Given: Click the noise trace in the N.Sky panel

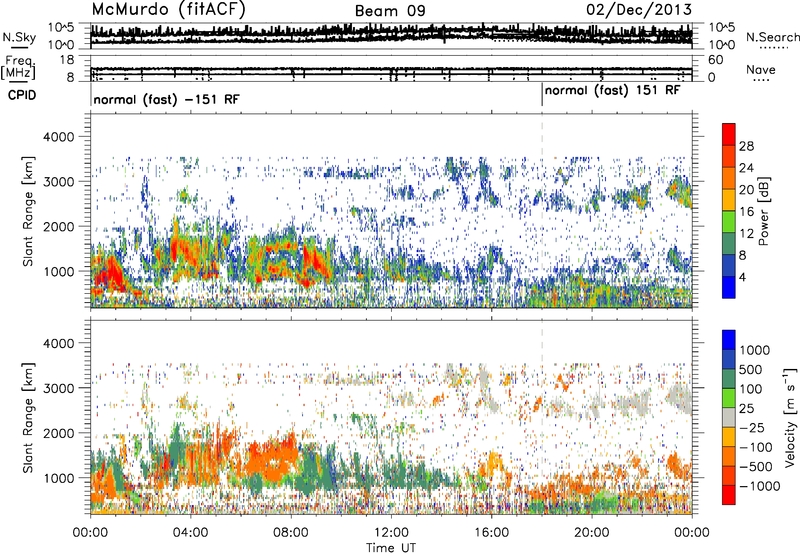Looking at the screenshot, I should pyautogui.click(x=391, y=34).
